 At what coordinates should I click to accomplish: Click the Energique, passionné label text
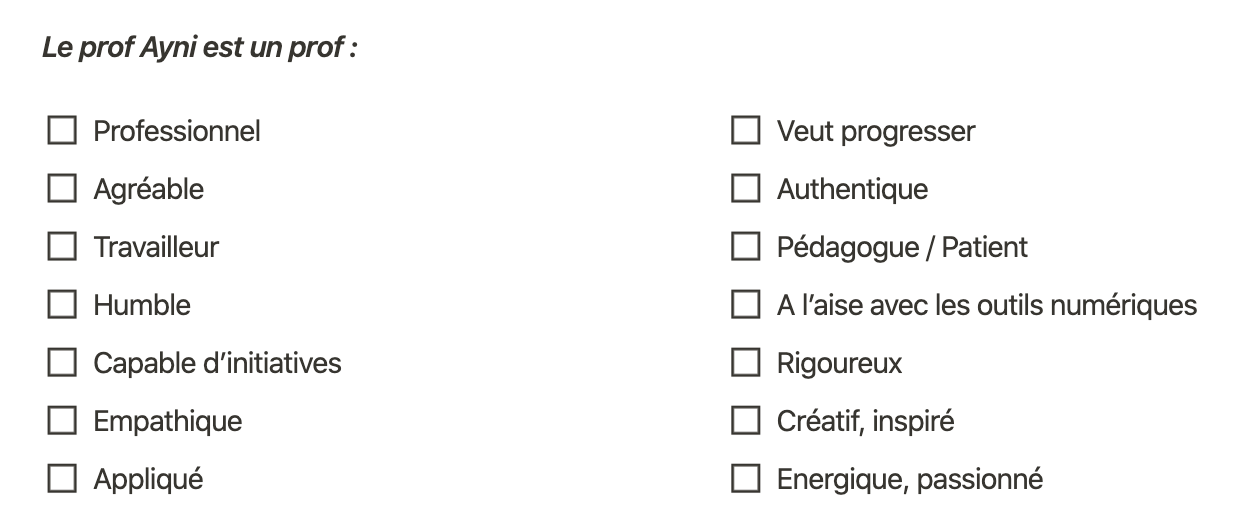click(x=910, y=480)
